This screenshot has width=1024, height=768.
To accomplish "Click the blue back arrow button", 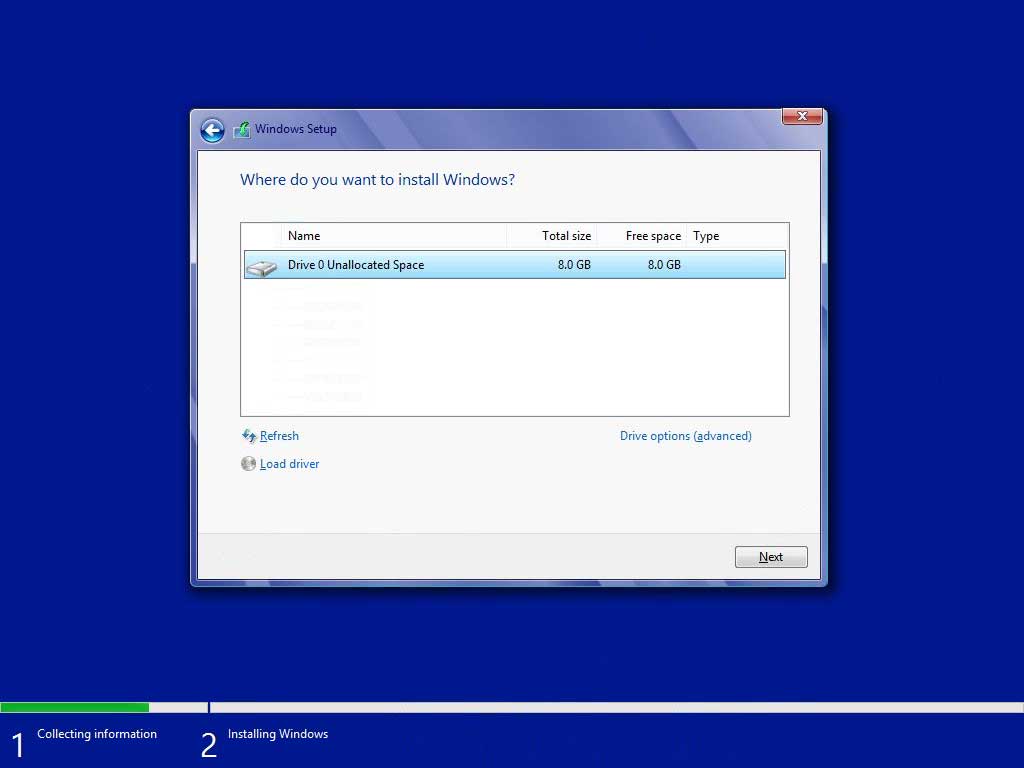I will click(x=212, y=131).
